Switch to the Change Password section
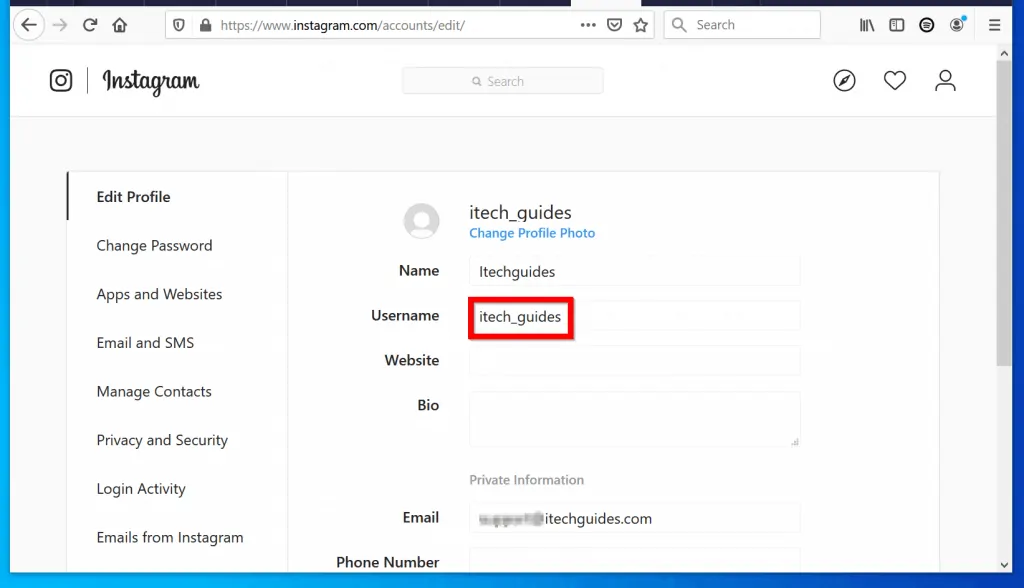1024x588 pixels. 154,245
